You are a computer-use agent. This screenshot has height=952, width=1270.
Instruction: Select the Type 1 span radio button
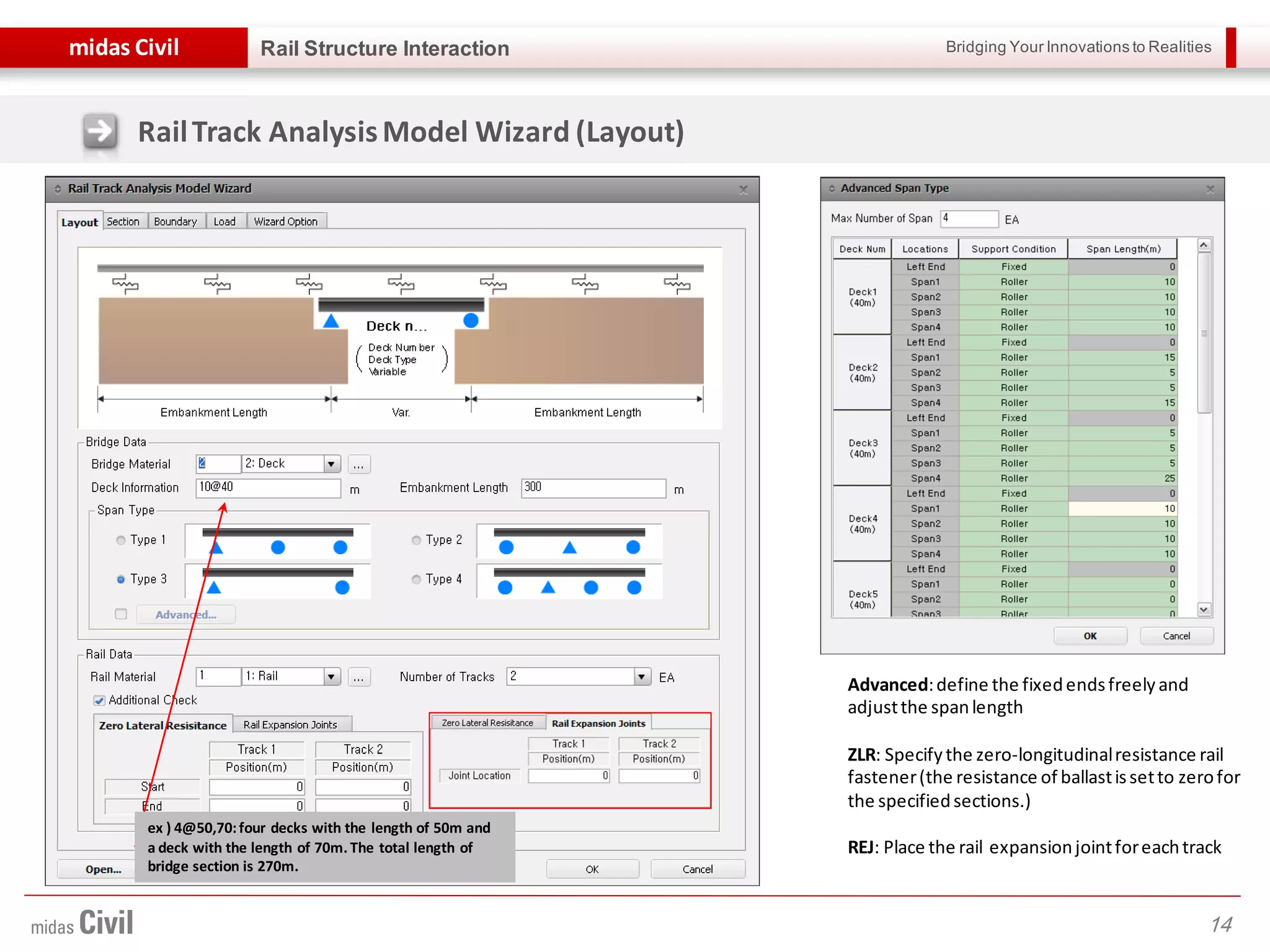(121, 540)
